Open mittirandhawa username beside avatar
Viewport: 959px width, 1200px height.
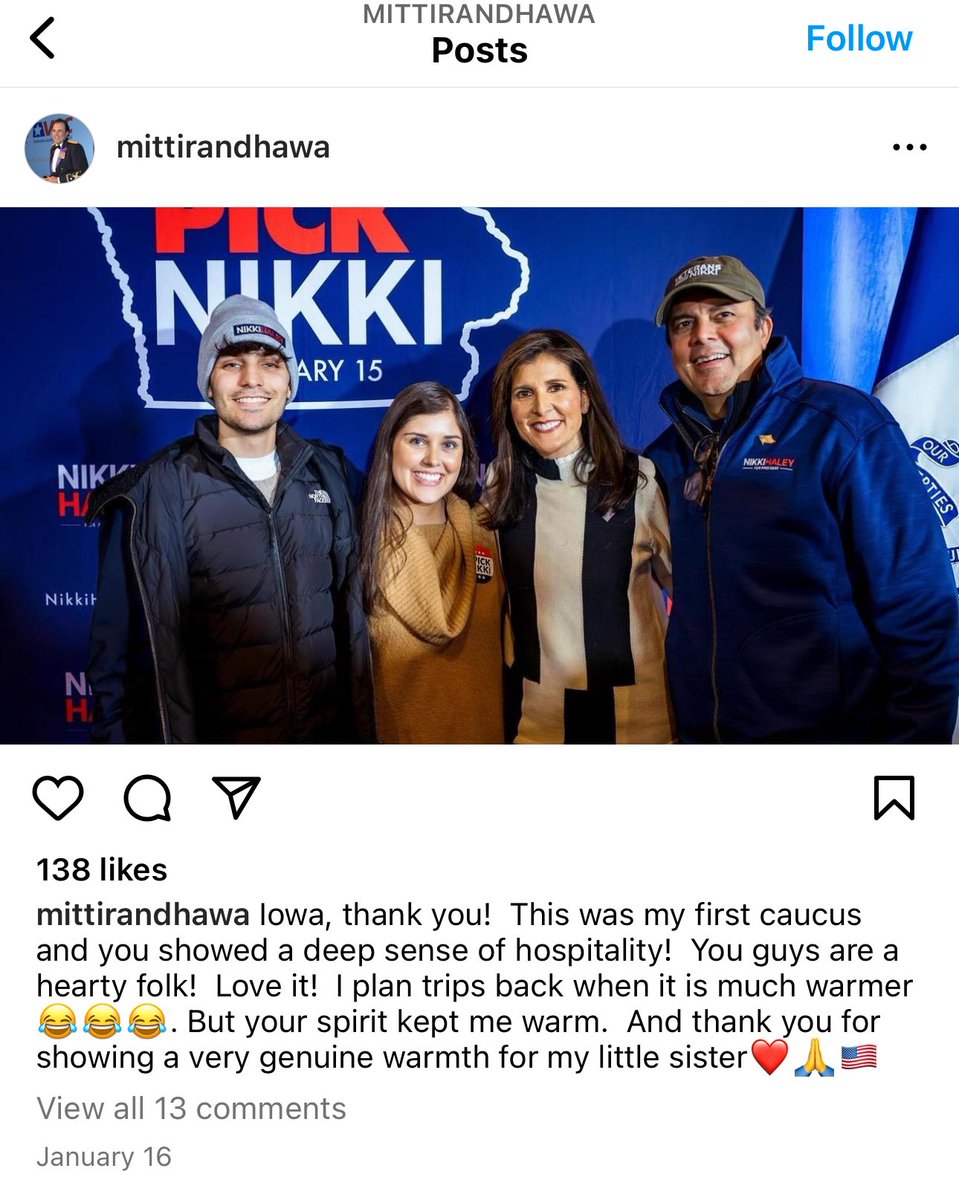223,147
